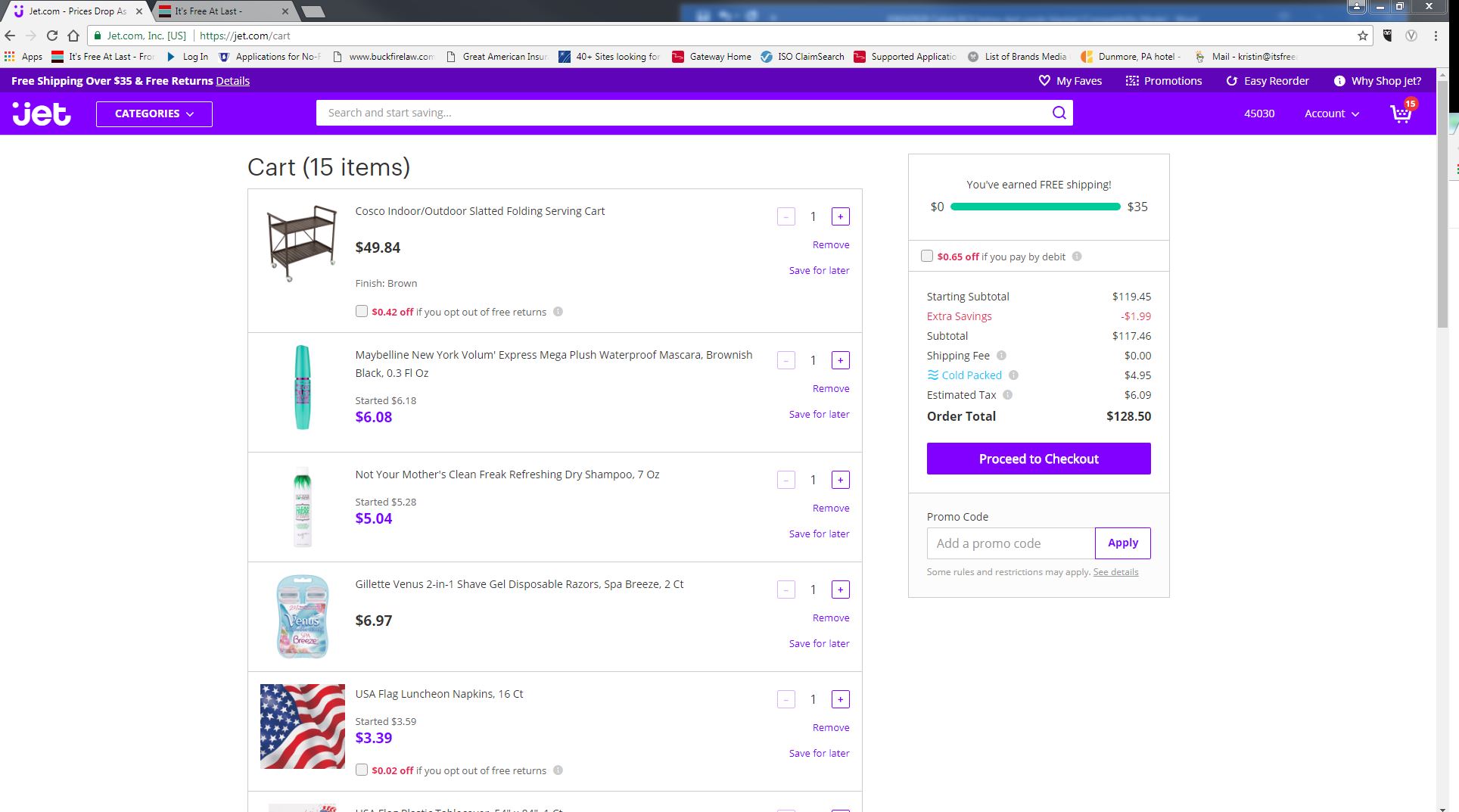The height and width of the screenshot is (812, 1459).
Task: Increase quantity of Dry Shampoo
Action: (x=840, y=480)
